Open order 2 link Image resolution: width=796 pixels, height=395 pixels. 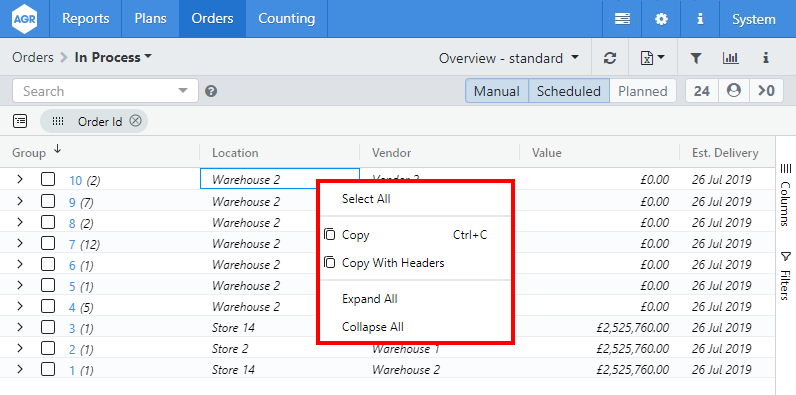click(x=72, y=349)
